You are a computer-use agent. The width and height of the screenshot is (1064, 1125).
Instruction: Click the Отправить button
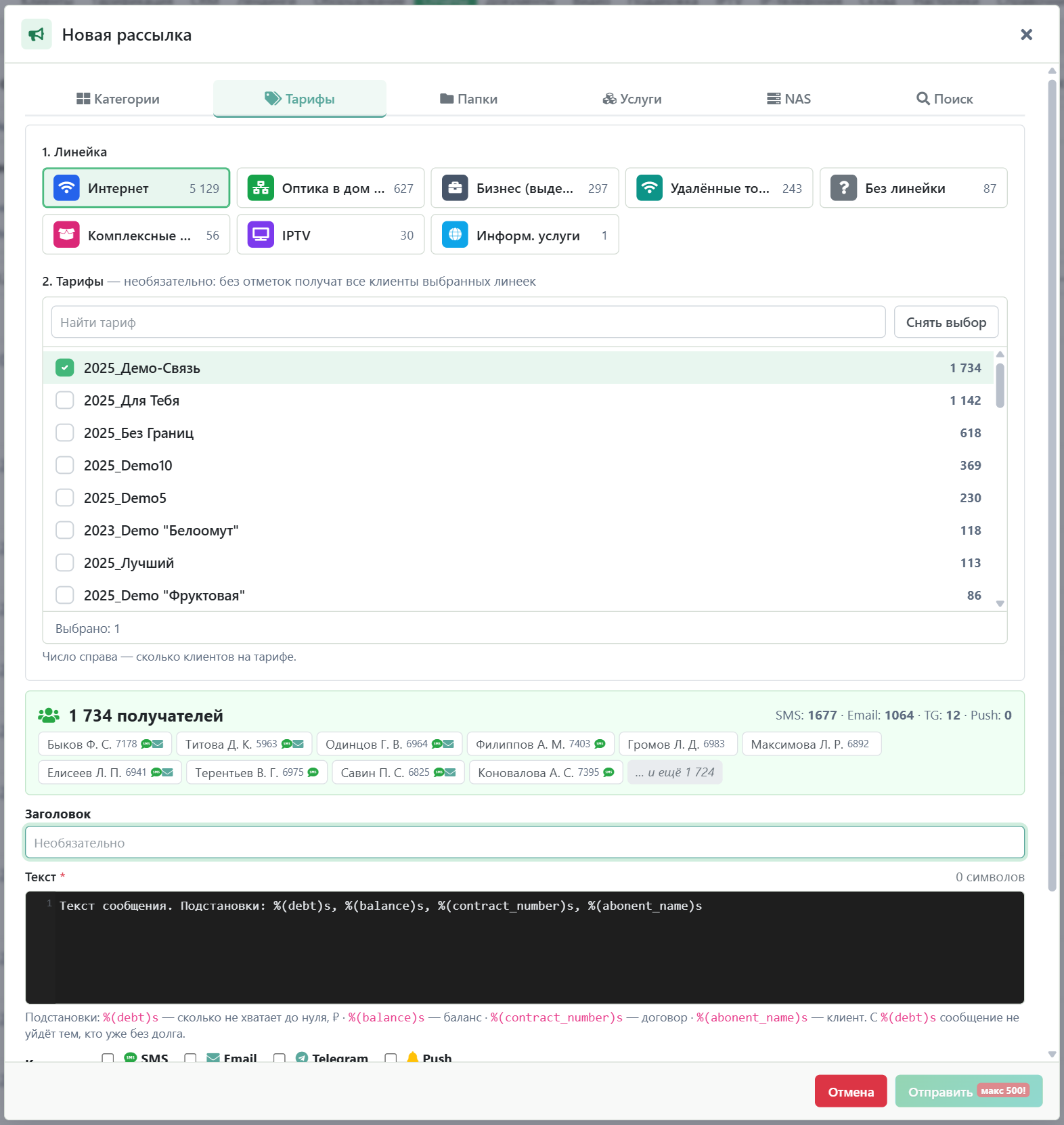[969, 1091]
